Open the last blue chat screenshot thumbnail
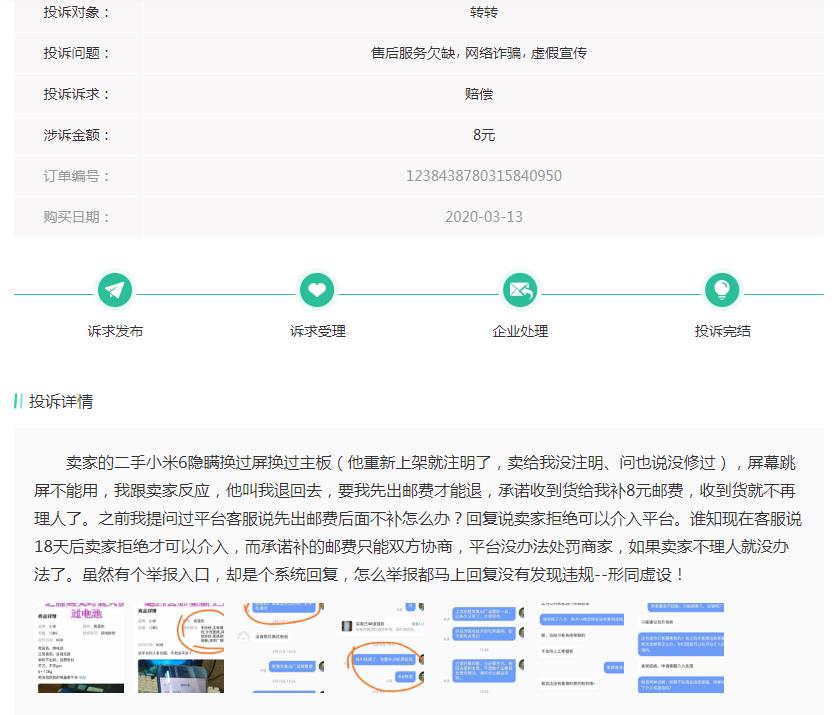 680,647
